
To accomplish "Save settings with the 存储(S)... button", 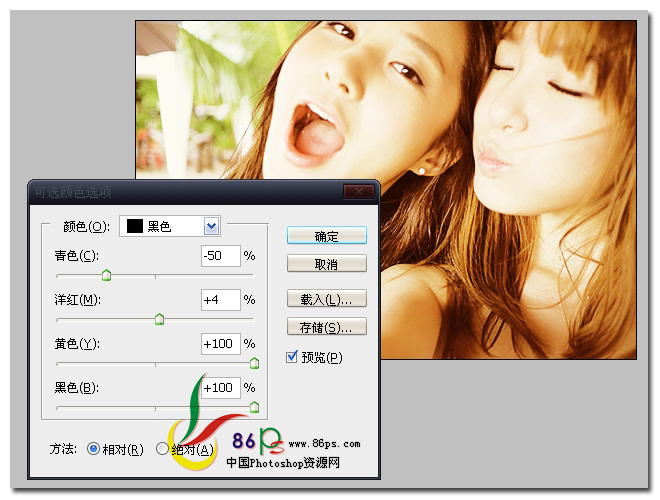I will [326, 327].
